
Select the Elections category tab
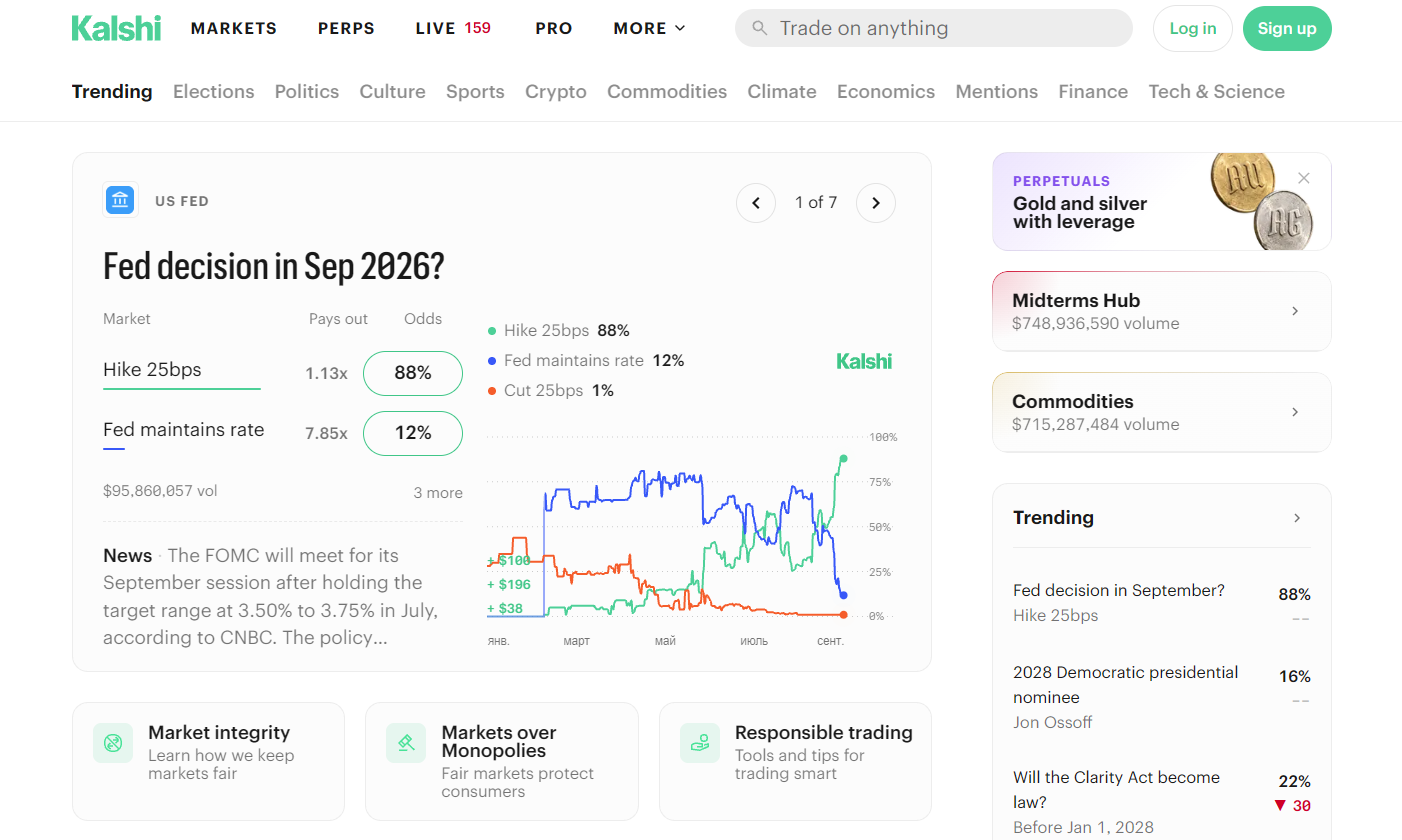(x=214, y=91)
